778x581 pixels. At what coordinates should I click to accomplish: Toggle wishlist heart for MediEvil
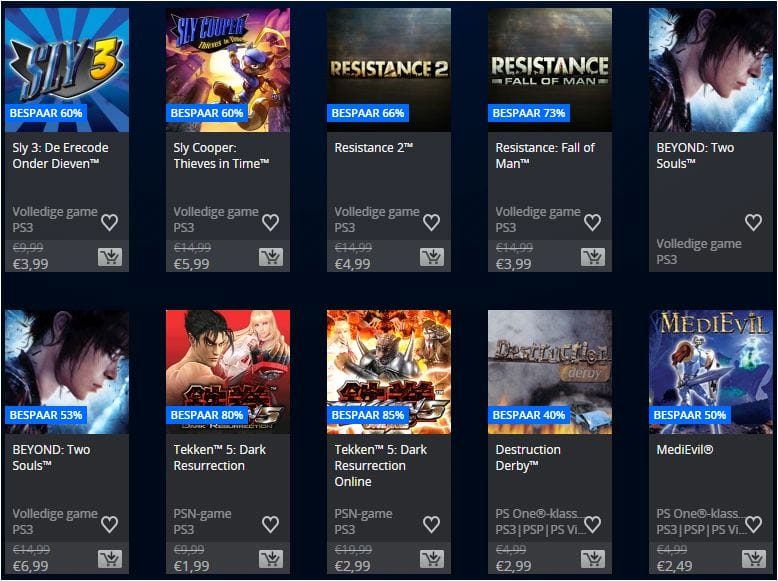coord(753,524)
